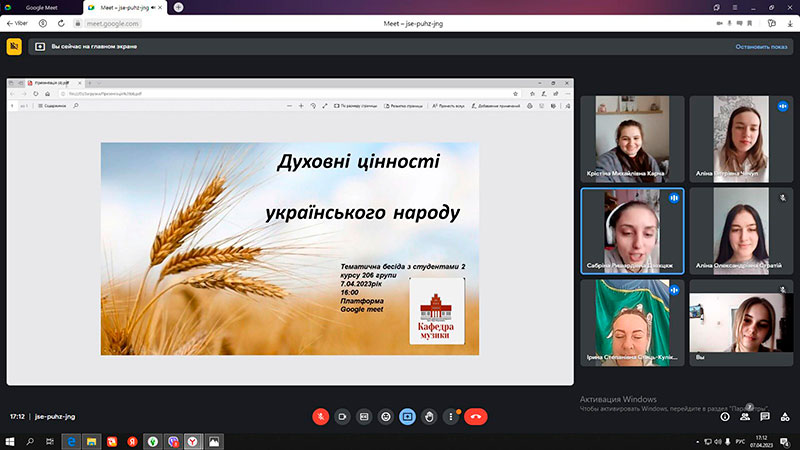800x450 pixels.
Task: Select Крістіна Михайлівна video tile
Action: (x=633, y=139)
